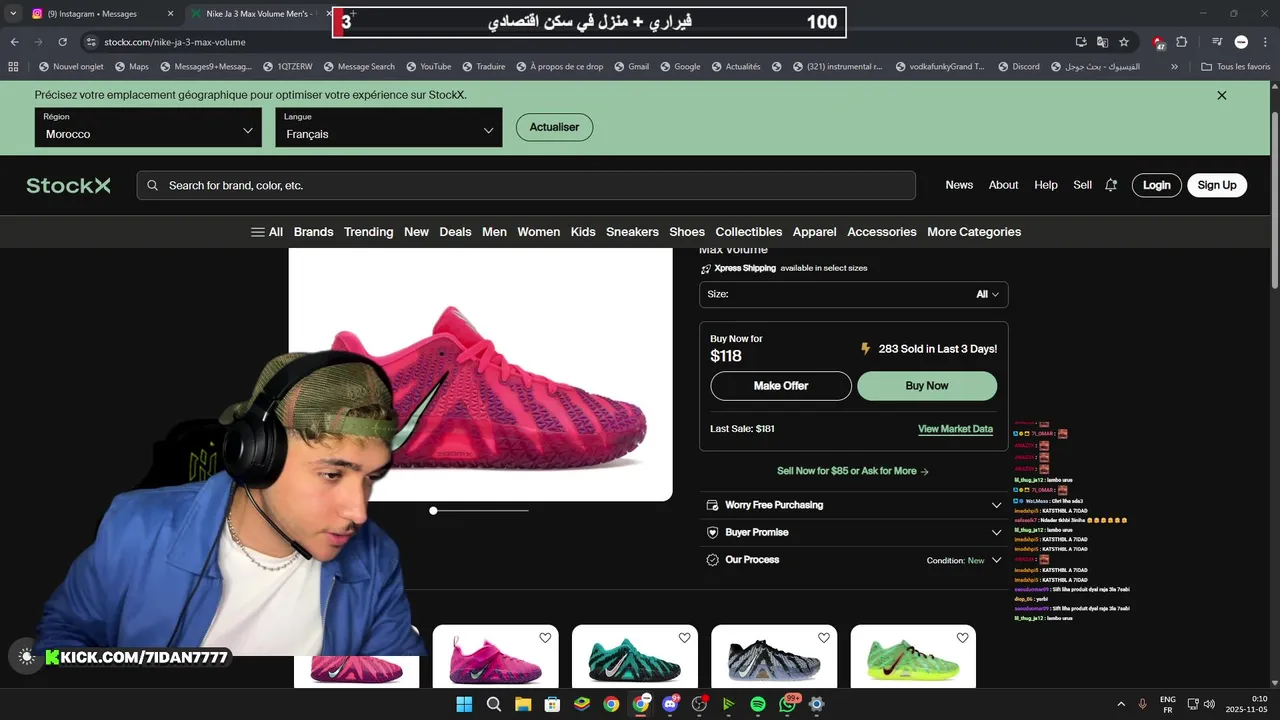Open the Deals menu

coord(455,232)
